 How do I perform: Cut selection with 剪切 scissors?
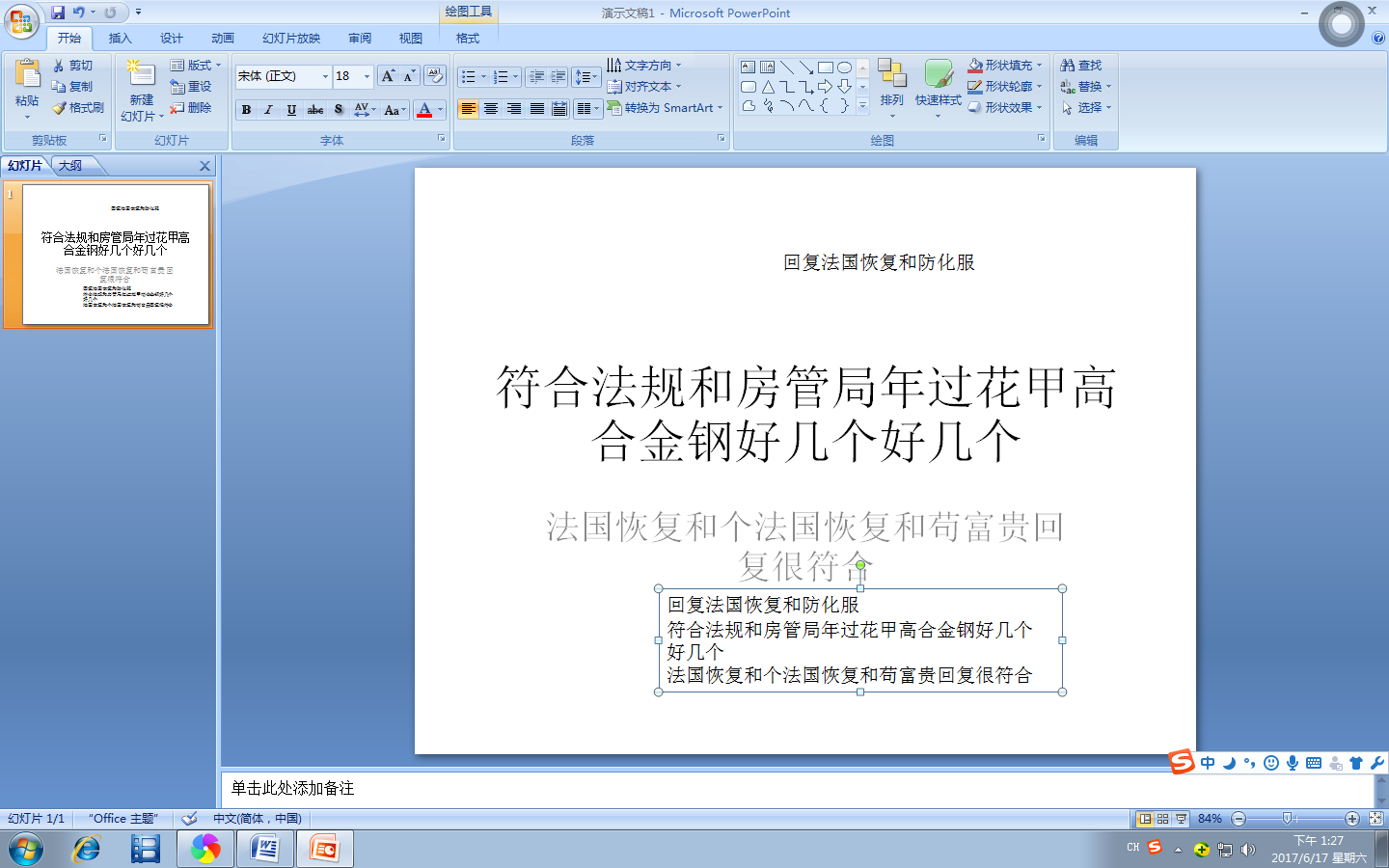(73, 66)
